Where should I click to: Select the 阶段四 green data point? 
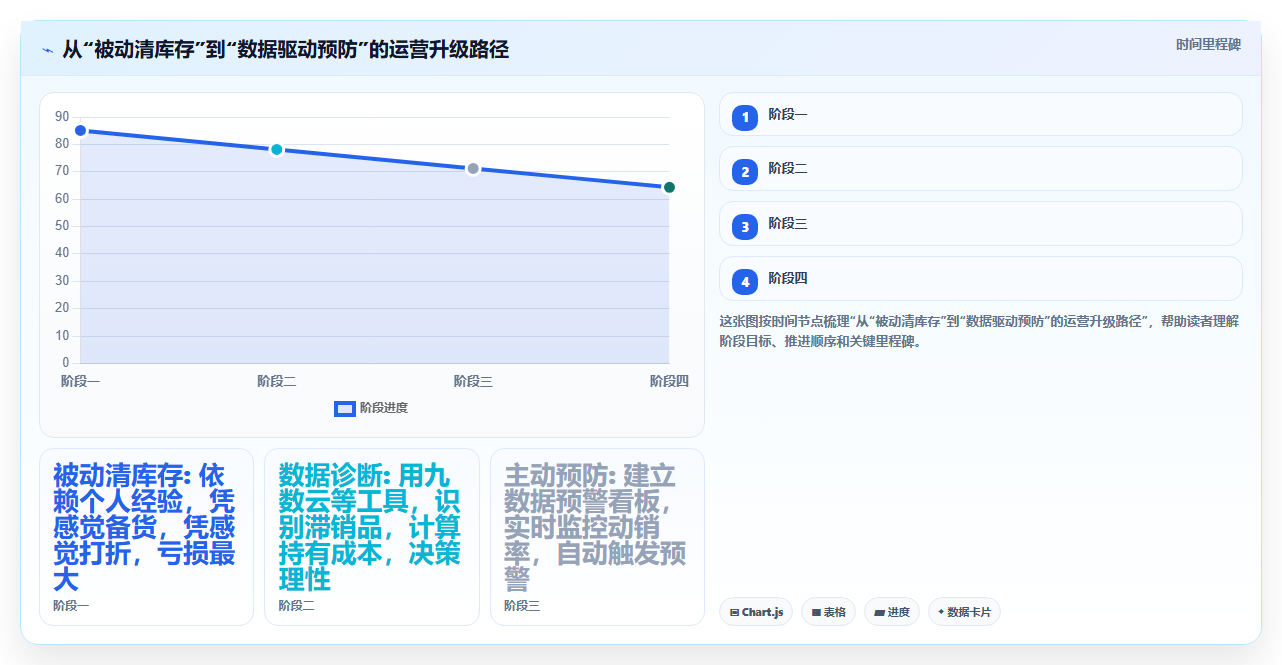(x=669, y=187)
